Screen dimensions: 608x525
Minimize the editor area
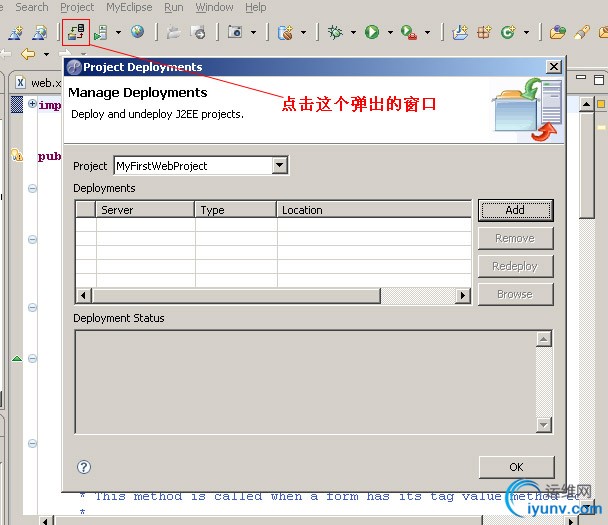point(581,77)
